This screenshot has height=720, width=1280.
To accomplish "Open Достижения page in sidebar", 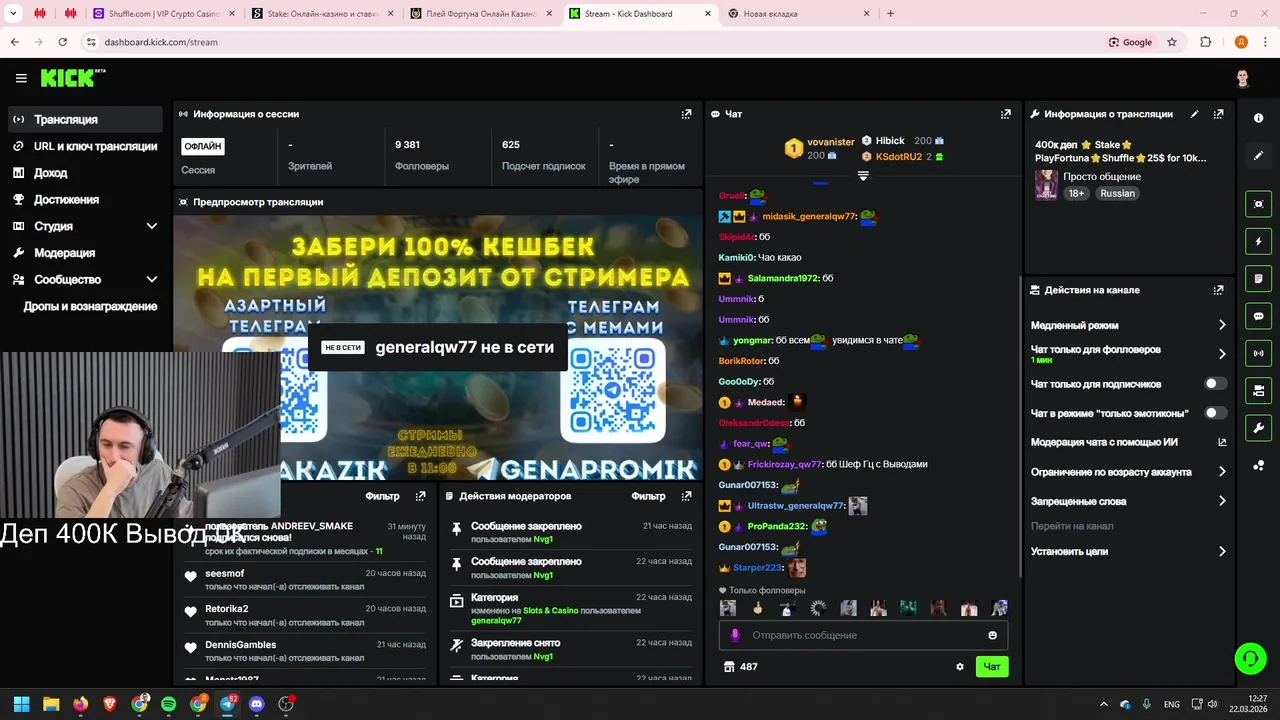I will tap(86, 200).
